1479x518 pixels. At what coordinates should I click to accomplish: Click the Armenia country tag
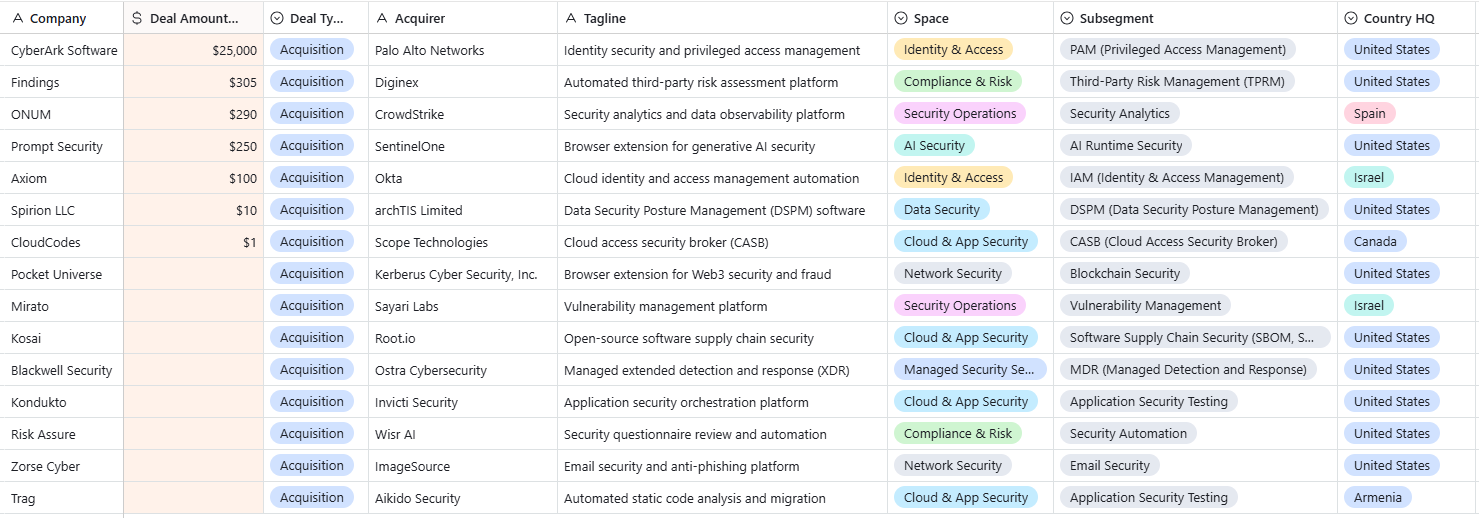(x=1378, y=498)
